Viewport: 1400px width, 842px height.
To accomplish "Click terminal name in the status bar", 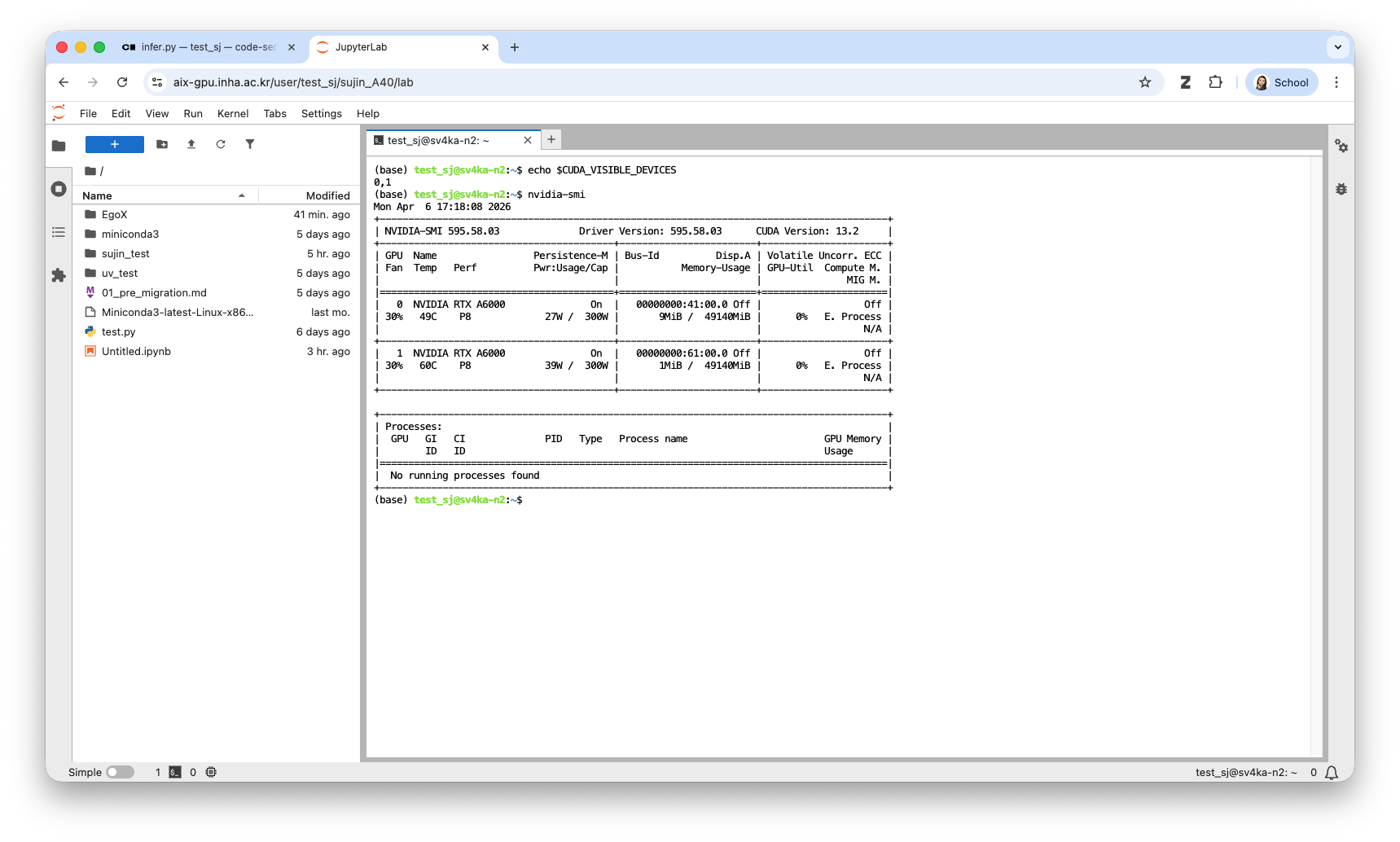I will 1246,773.
